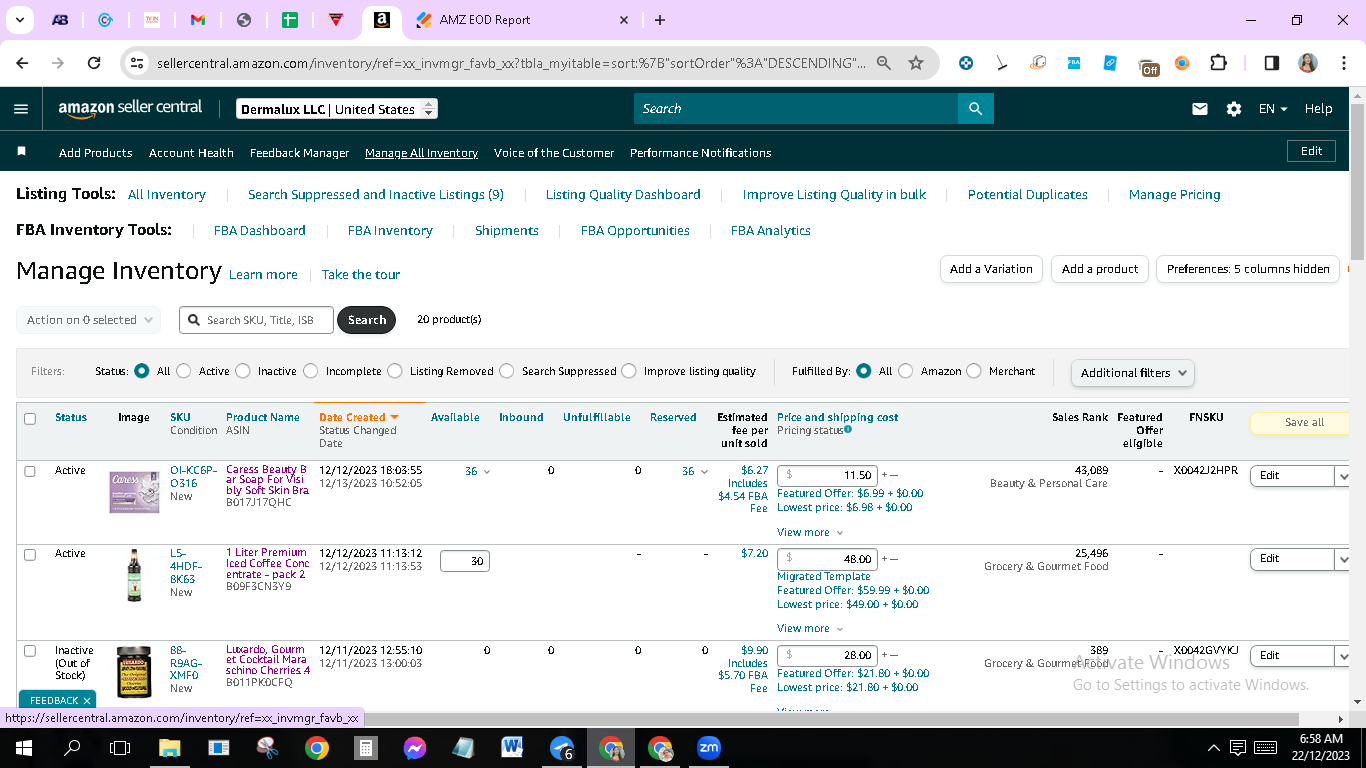The height and width of the screenshot is (768, 1366).
Task: Open the Dermalux LLC account switcher
Action: pyautogui.click(x=337, y=109)
